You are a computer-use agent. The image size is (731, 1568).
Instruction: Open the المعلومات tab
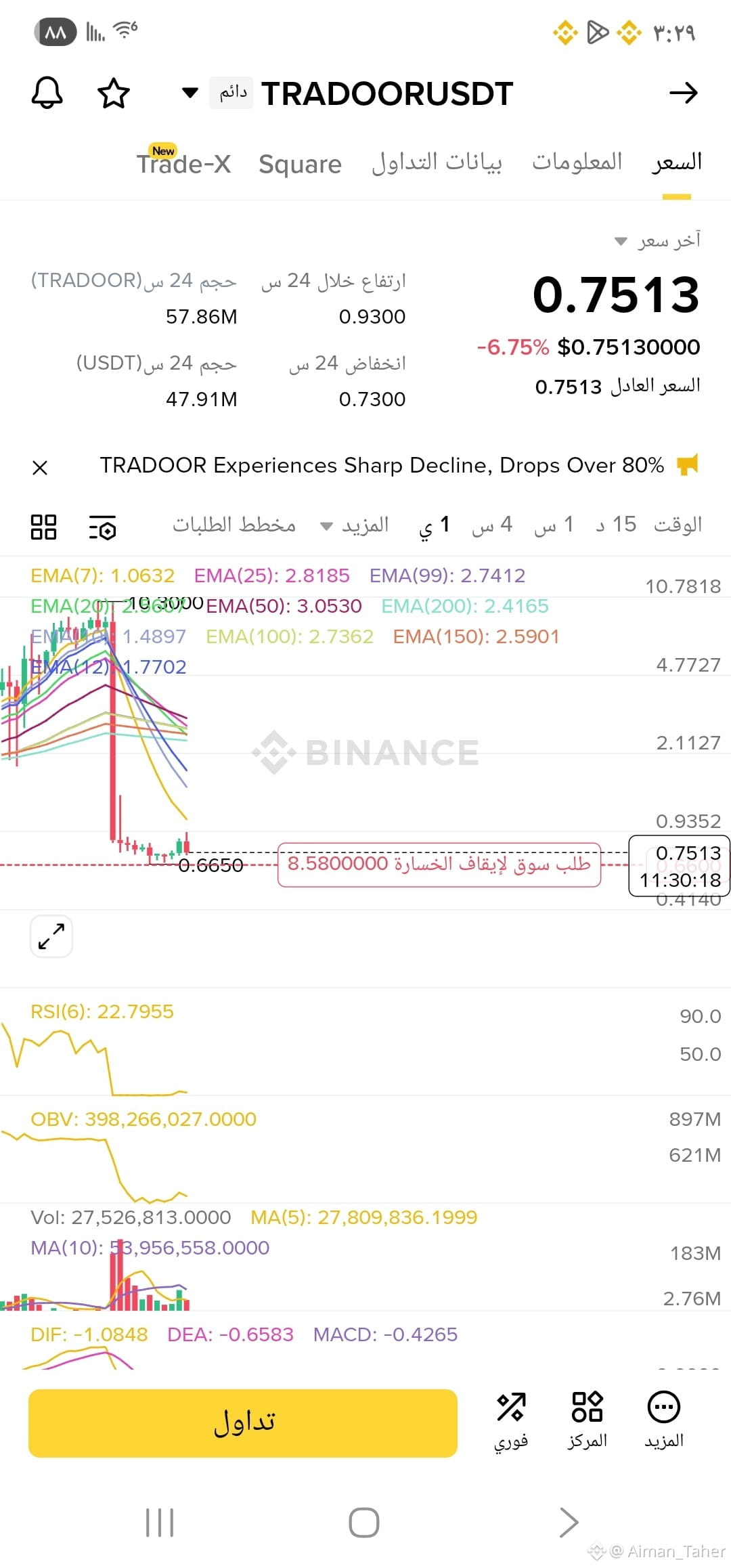point(577,161)
